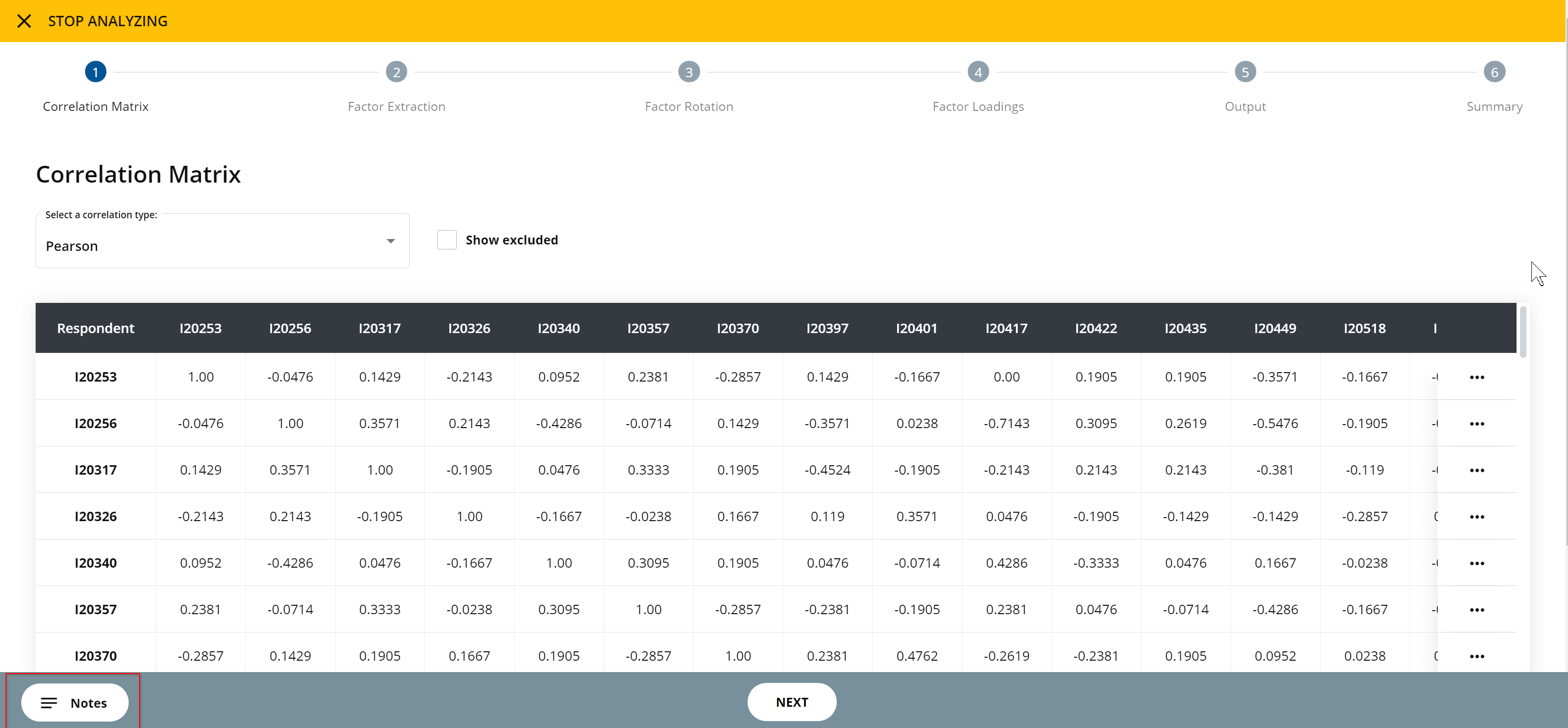Click the I20253 column header
The height and width of the screenshot is (728, 1568).
pyautogui.click(x=200, y=328)
